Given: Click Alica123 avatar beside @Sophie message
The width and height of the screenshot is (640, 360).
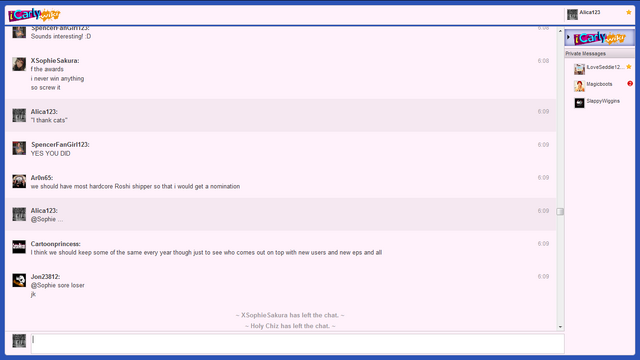Looking at the screenshot, I should click(19, 214).
